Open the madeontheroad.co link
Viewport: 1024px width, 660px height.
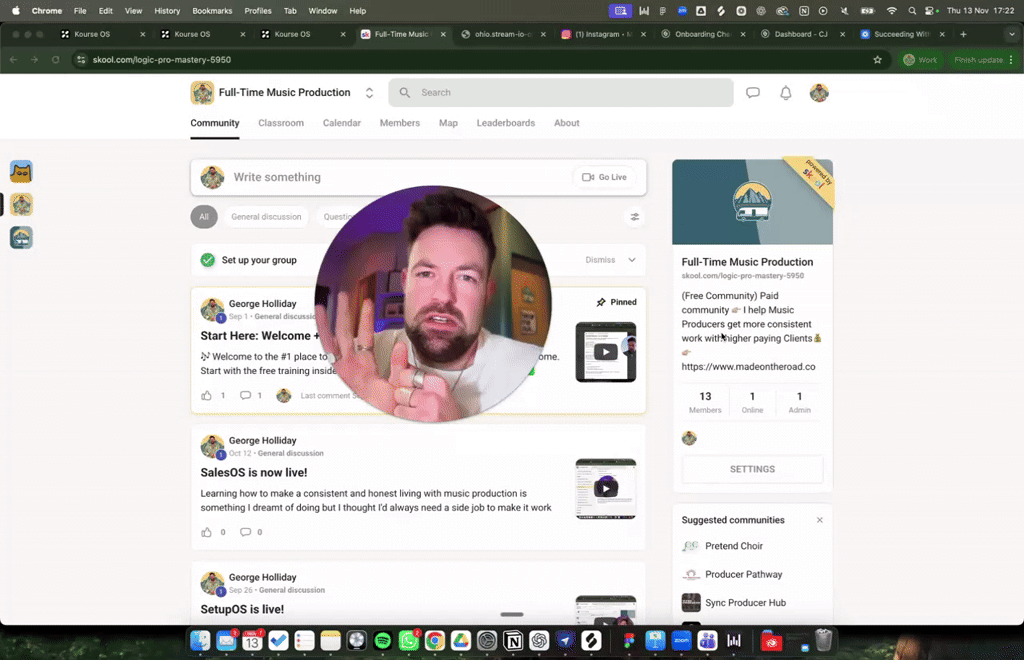(x=748, y=367)
